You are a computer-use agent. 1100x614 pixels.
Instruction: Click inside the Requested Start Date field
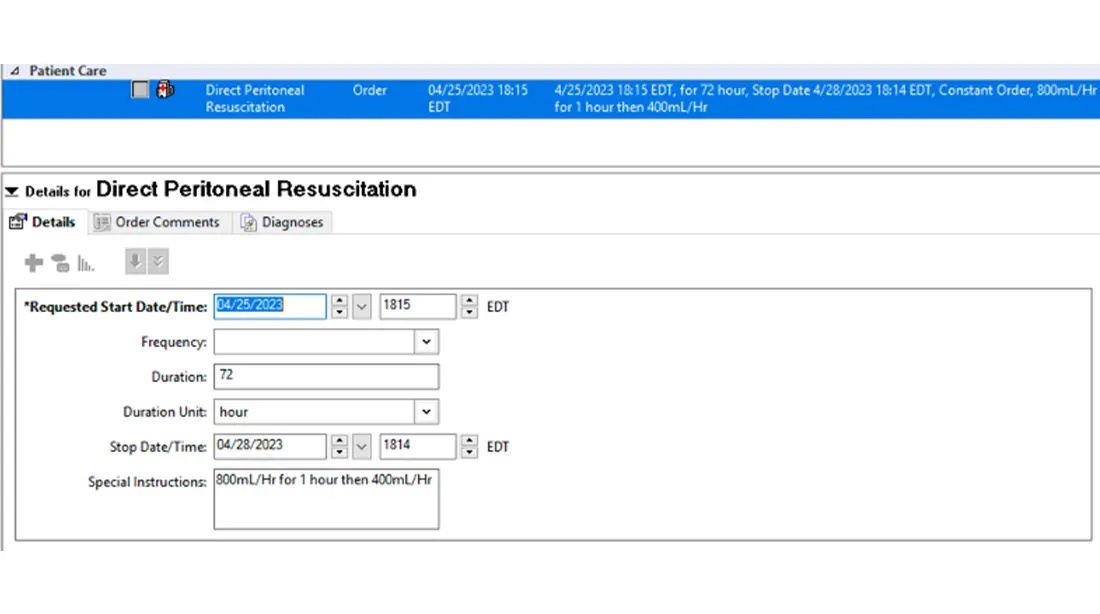tap(270, 306)
